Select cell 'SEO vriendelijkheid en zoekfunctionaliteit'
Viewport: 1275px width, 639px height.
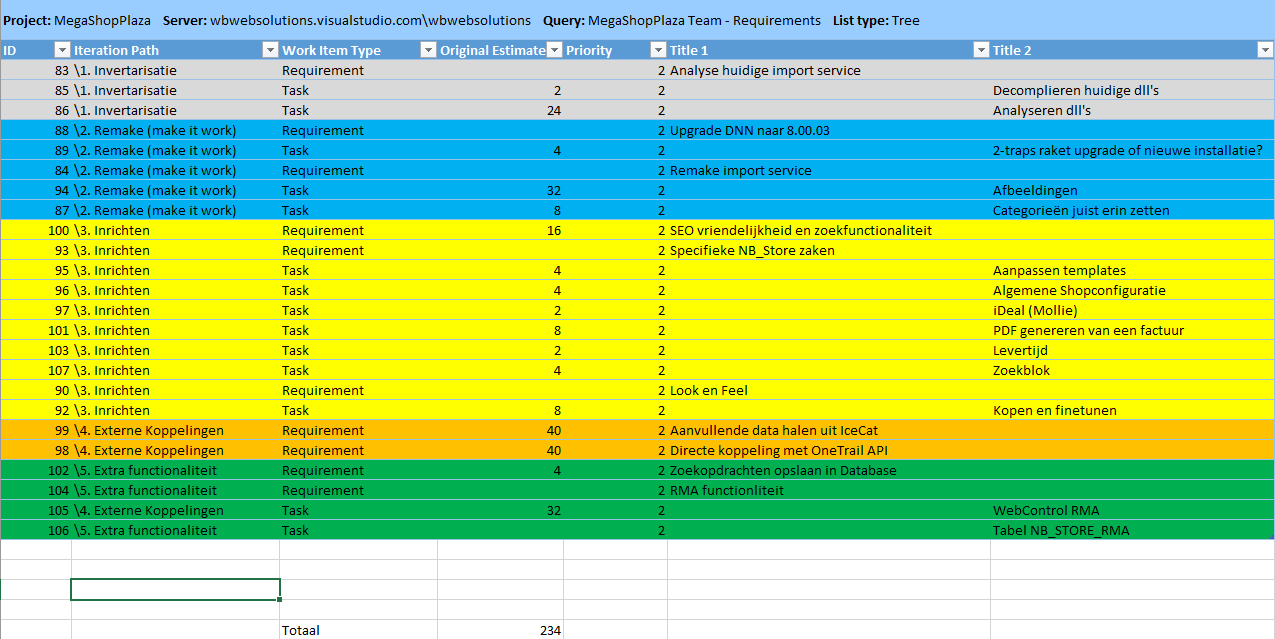coord(829,230)
